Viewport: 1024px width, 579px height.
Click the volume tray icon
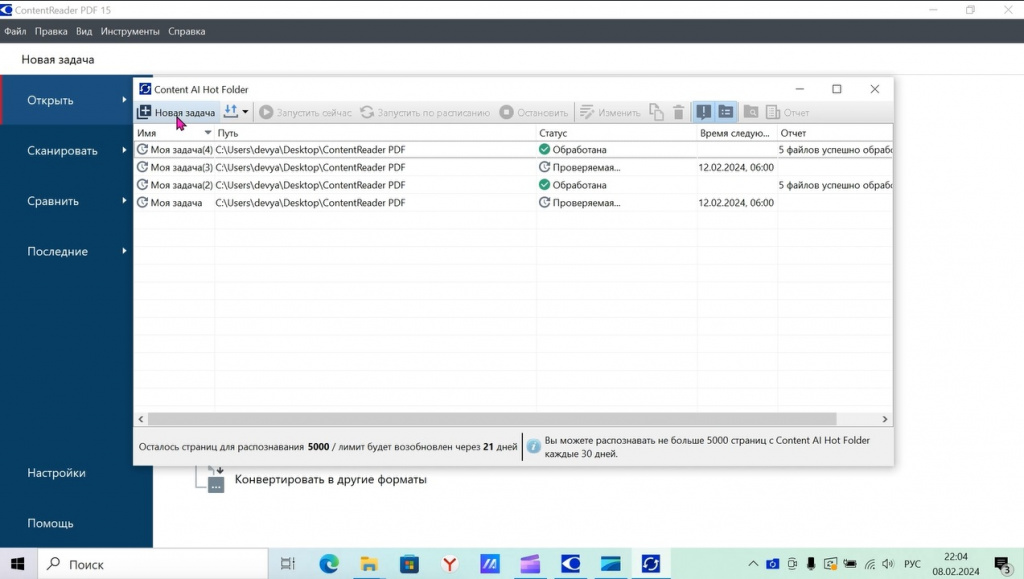[x=888, y=564]
